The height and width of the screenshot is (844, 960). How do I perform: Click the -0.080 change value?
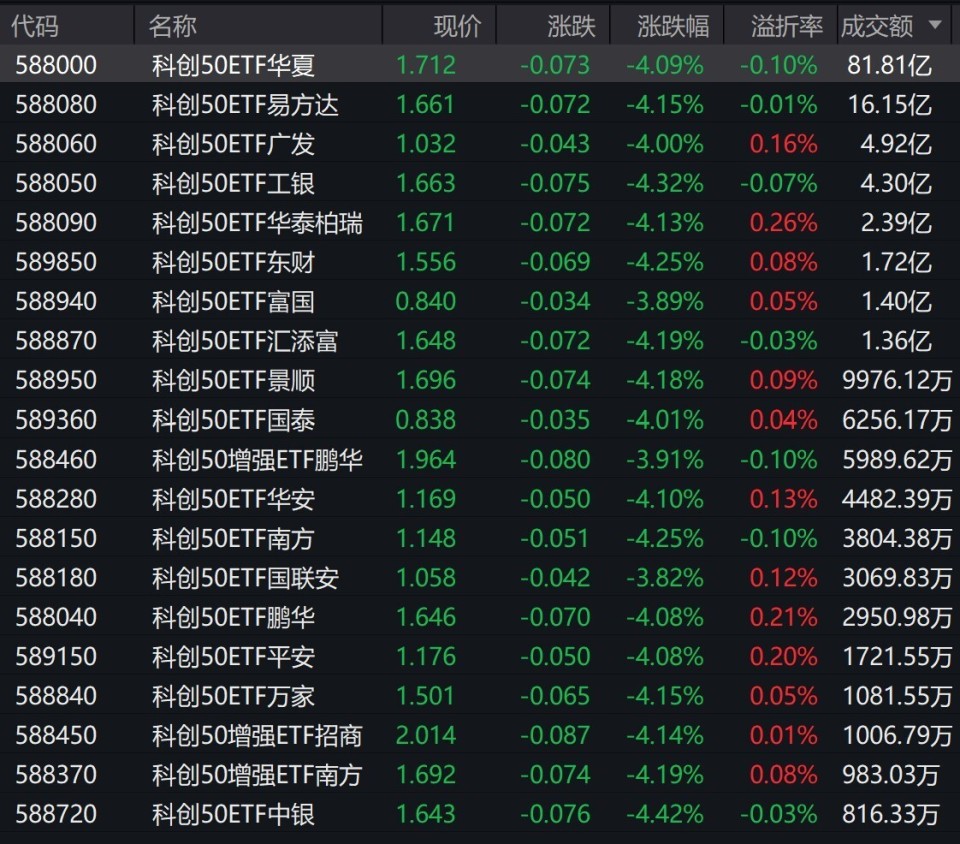click(555, 460)
